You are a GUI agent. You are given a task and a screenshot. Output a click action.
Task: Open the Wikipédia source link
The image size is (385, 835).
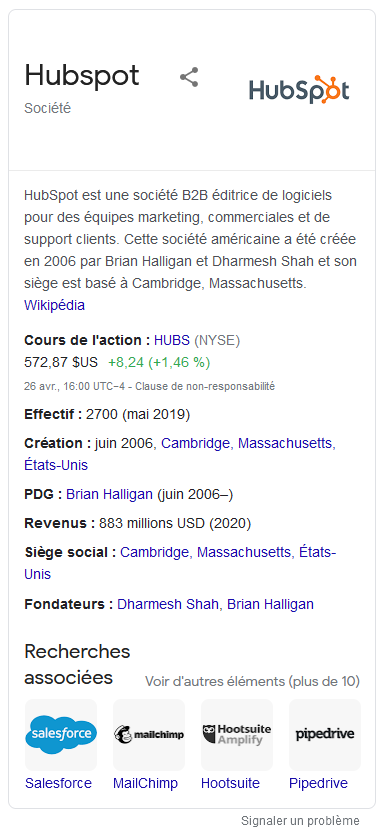tap(54, 305)
